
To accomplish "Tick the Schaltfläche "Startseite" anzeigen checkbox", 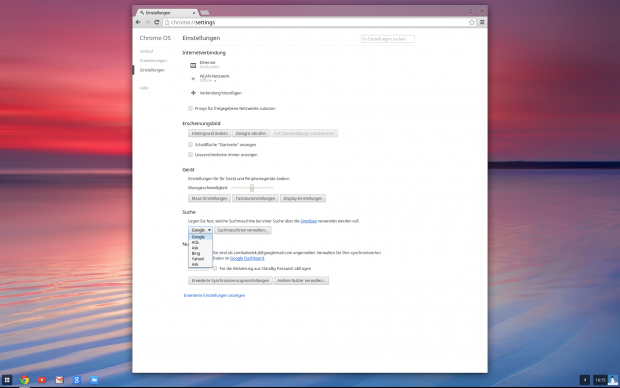I will (191, 144).
